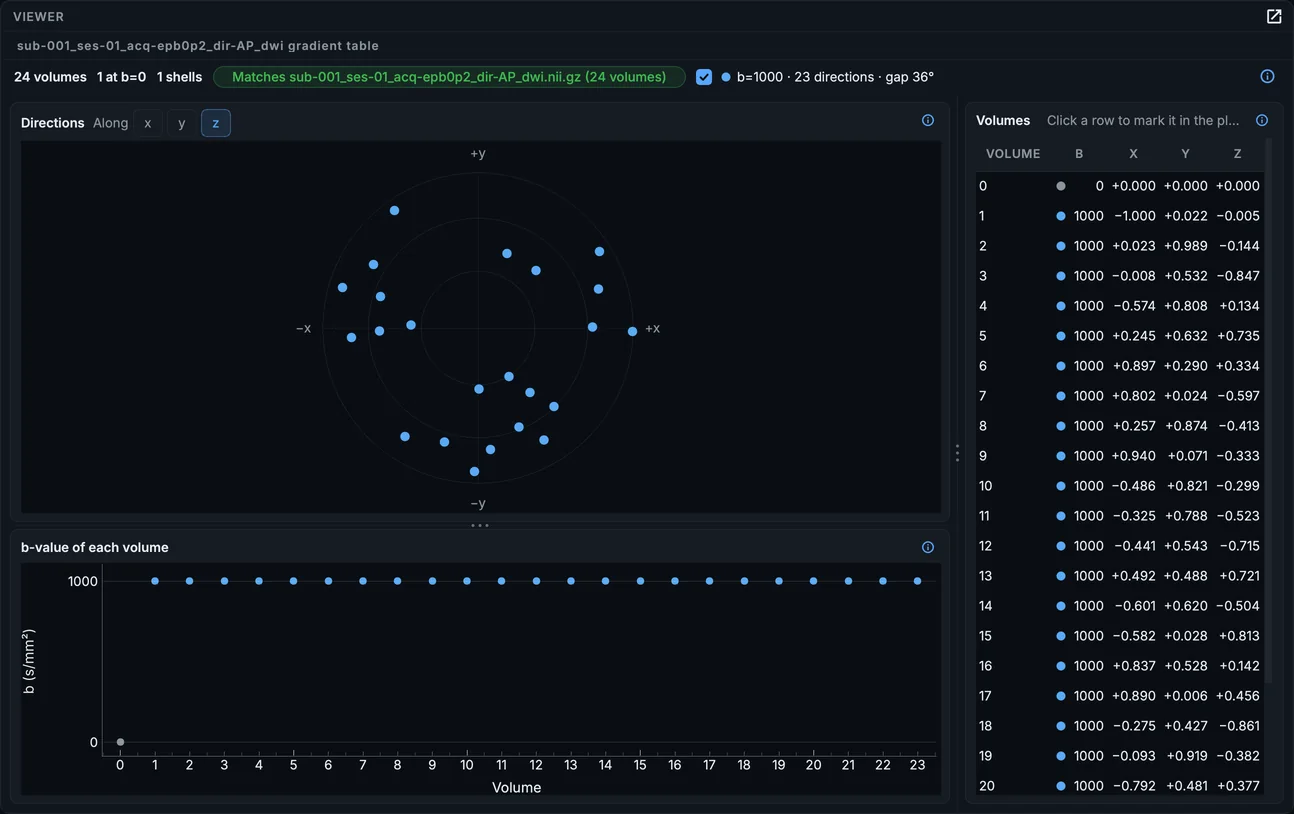Click the +0.813 Z value cell
1294x814 pixels.
pyautogui.click(x=1238, y=636)
